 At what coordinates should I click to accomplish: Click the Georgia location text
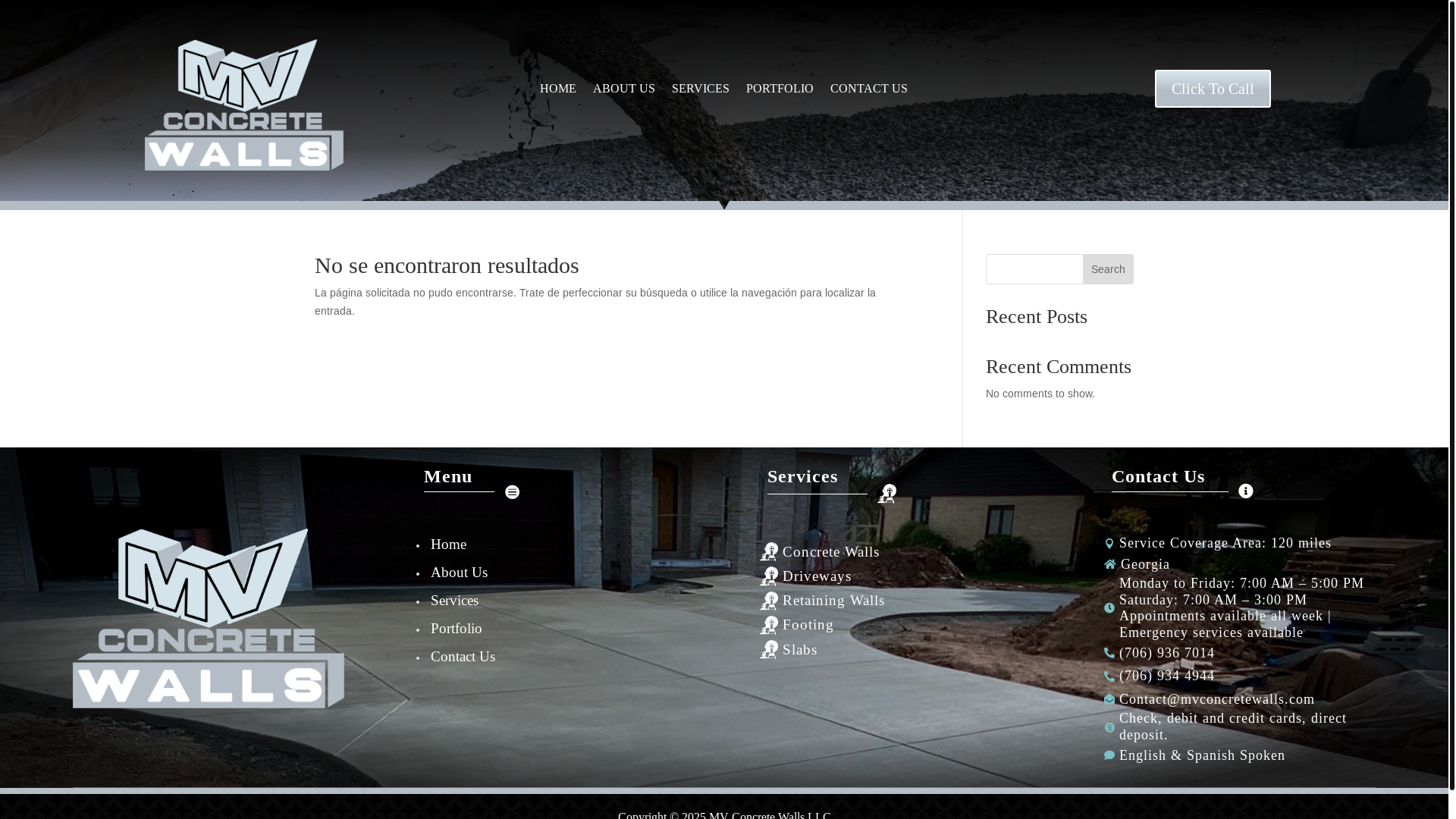pyautogui.click(x=1146, y=564)
